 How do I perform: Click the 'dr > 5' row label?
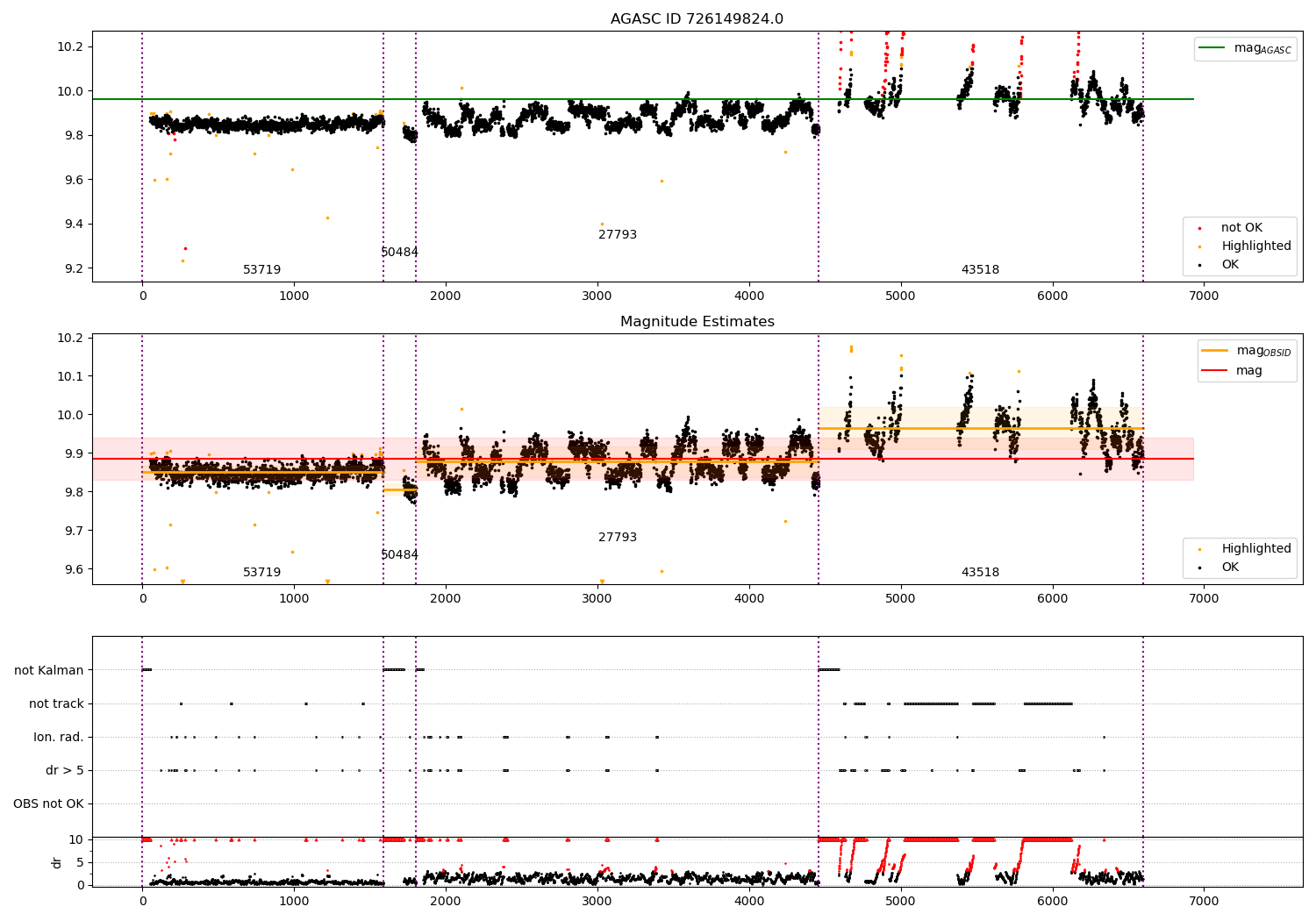point(65,771)
